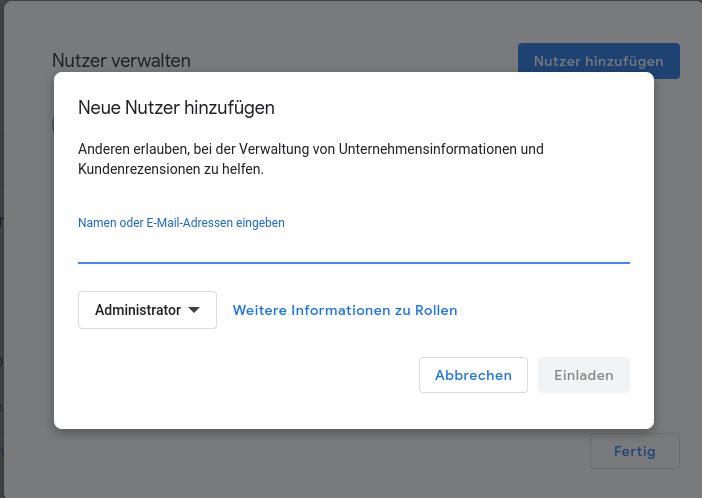Click the 'Namen oder E-Mail-Adressen eingeben' label
Viewport: 702px width, 498px height.
click(181, 223)
